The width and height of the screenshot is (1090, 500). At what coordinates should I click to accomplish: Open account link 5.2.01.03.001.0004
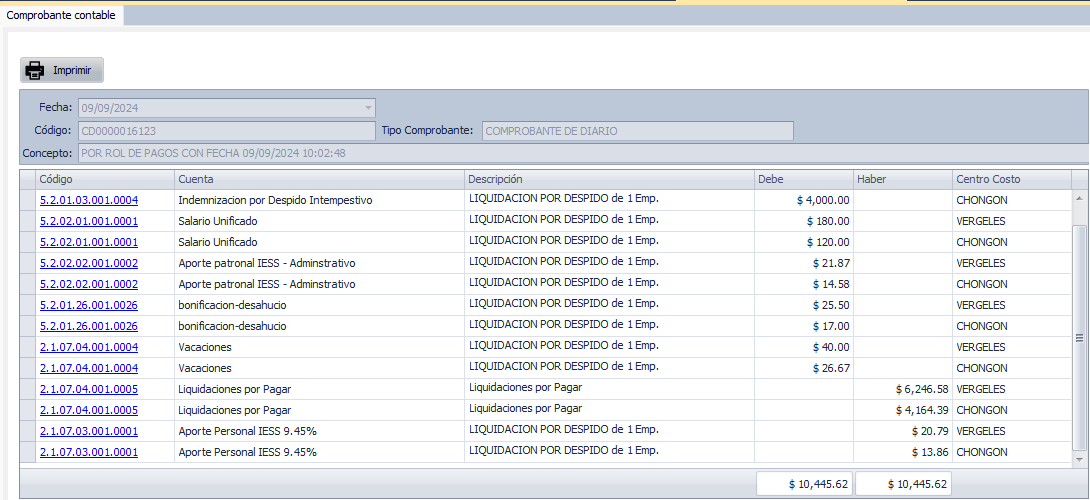(x=89, y=200)
